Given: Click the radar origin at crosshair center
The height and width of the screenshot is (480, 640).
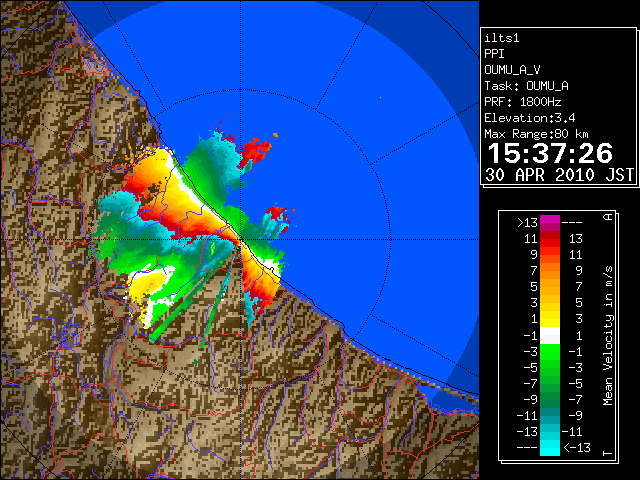Looking at the screenshot, I should click(x=241, y=240).
